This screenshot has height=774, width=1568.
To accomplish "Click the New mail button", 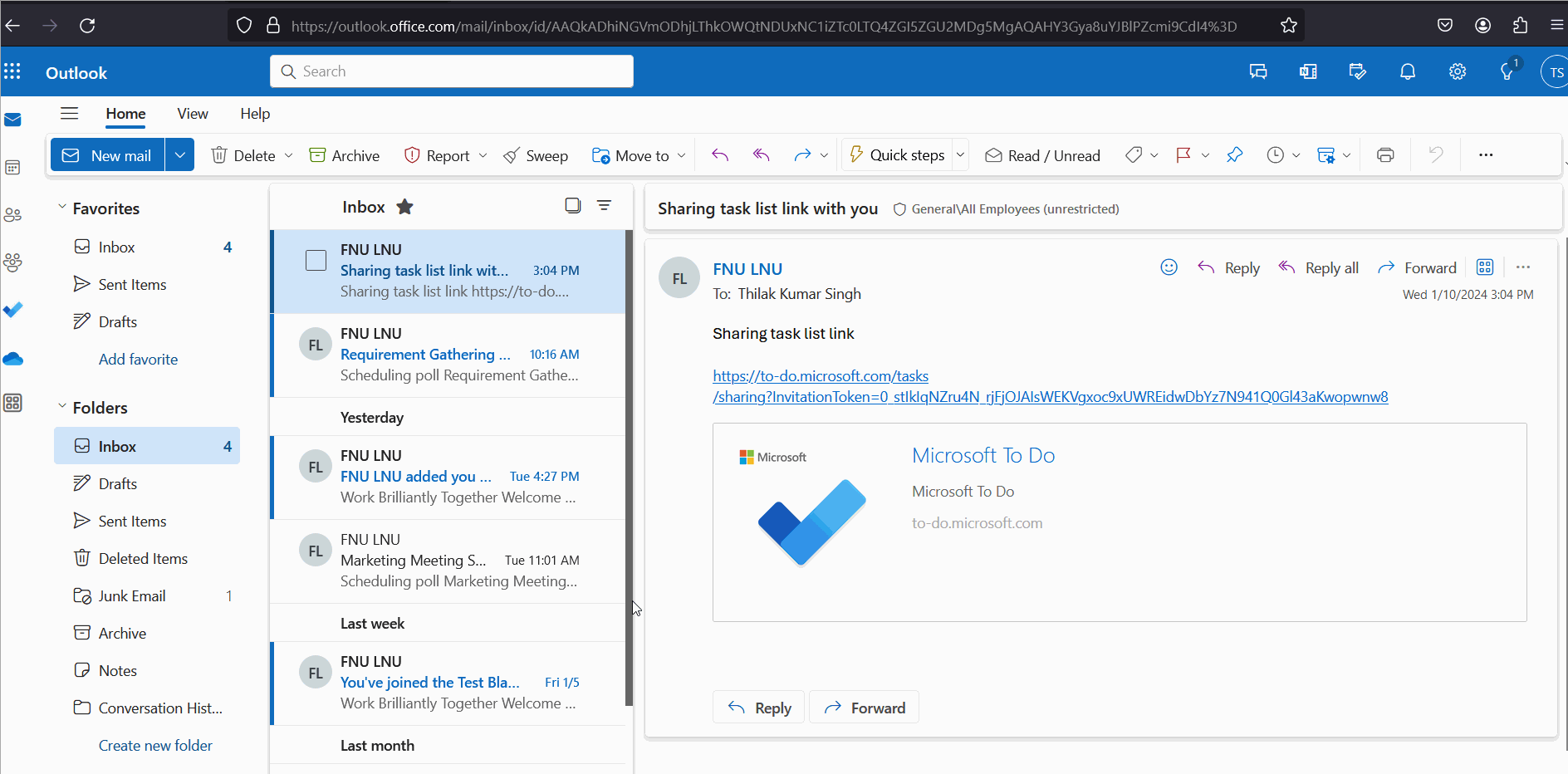I will tap(106, 154).
